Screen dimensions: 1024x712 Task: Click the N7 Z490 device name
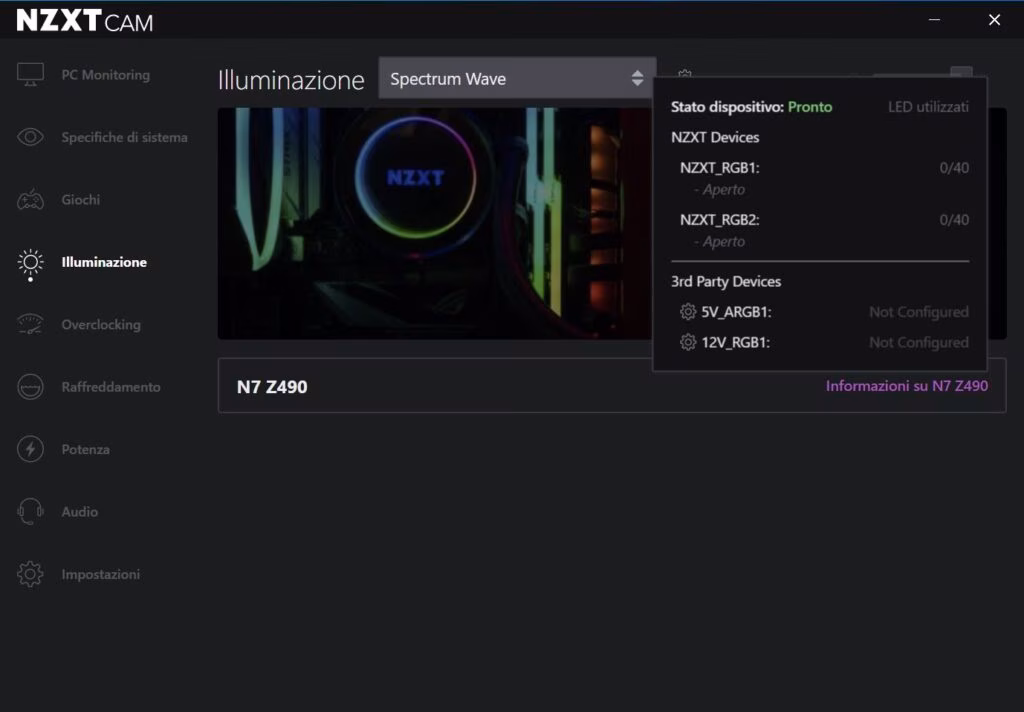(272, 387)
